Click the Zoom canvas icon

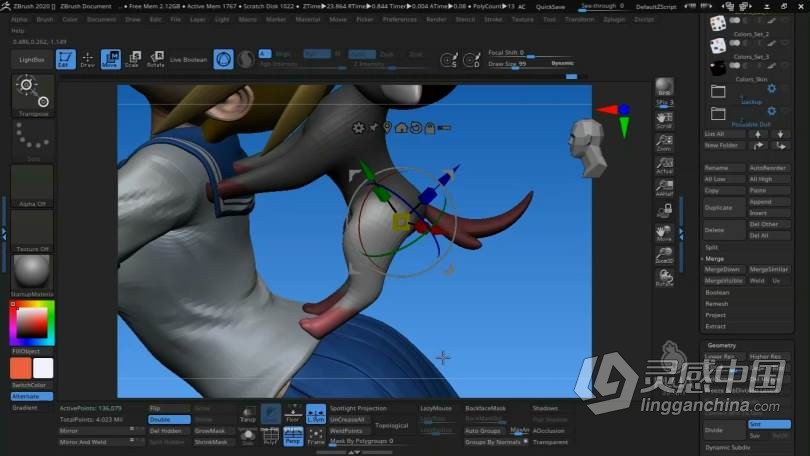click(664, 143)
